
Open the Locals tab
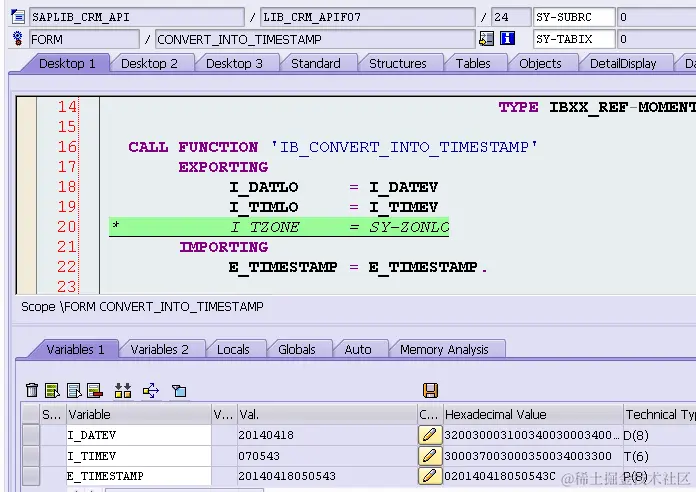[233, 349]
